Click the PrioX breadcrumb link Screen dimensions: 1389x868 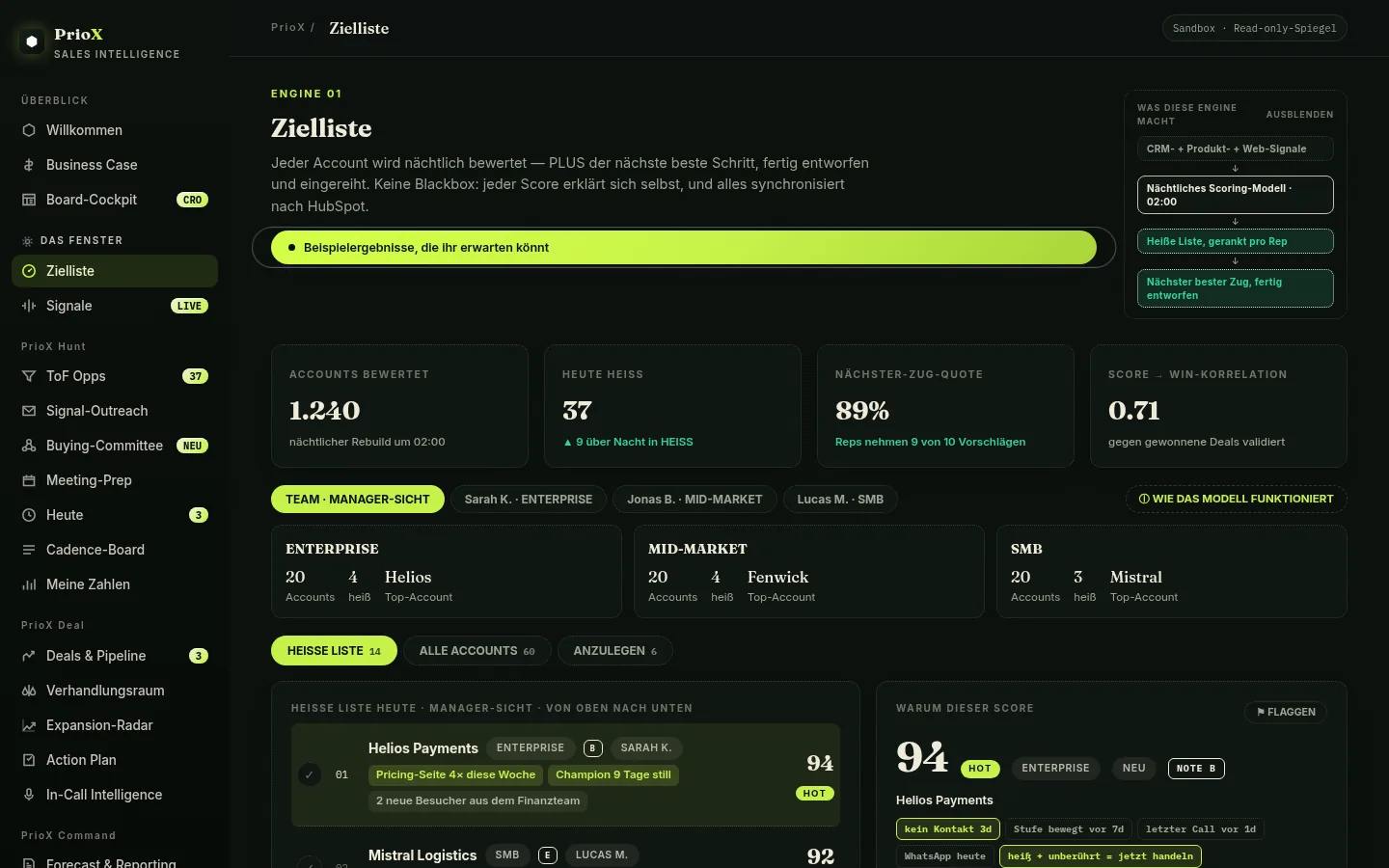pos(287,28)
